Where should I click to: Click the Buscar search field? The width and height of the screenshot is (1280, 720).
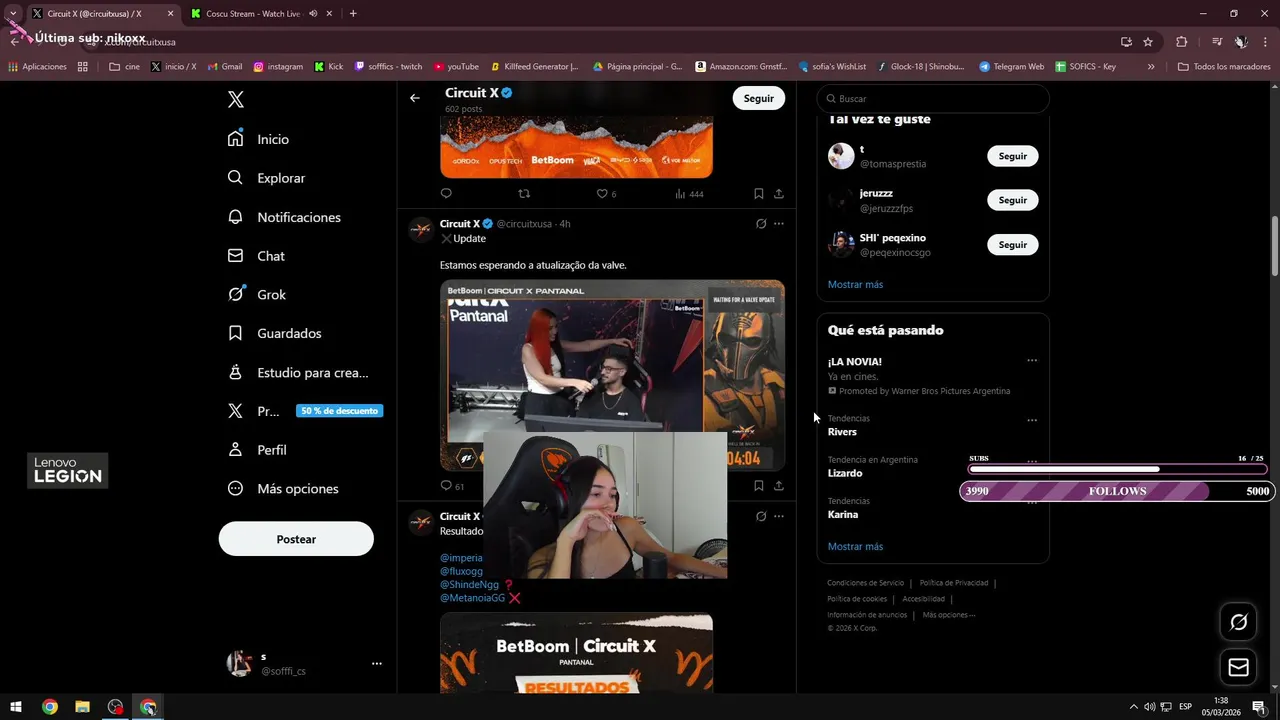click(933, 99)
